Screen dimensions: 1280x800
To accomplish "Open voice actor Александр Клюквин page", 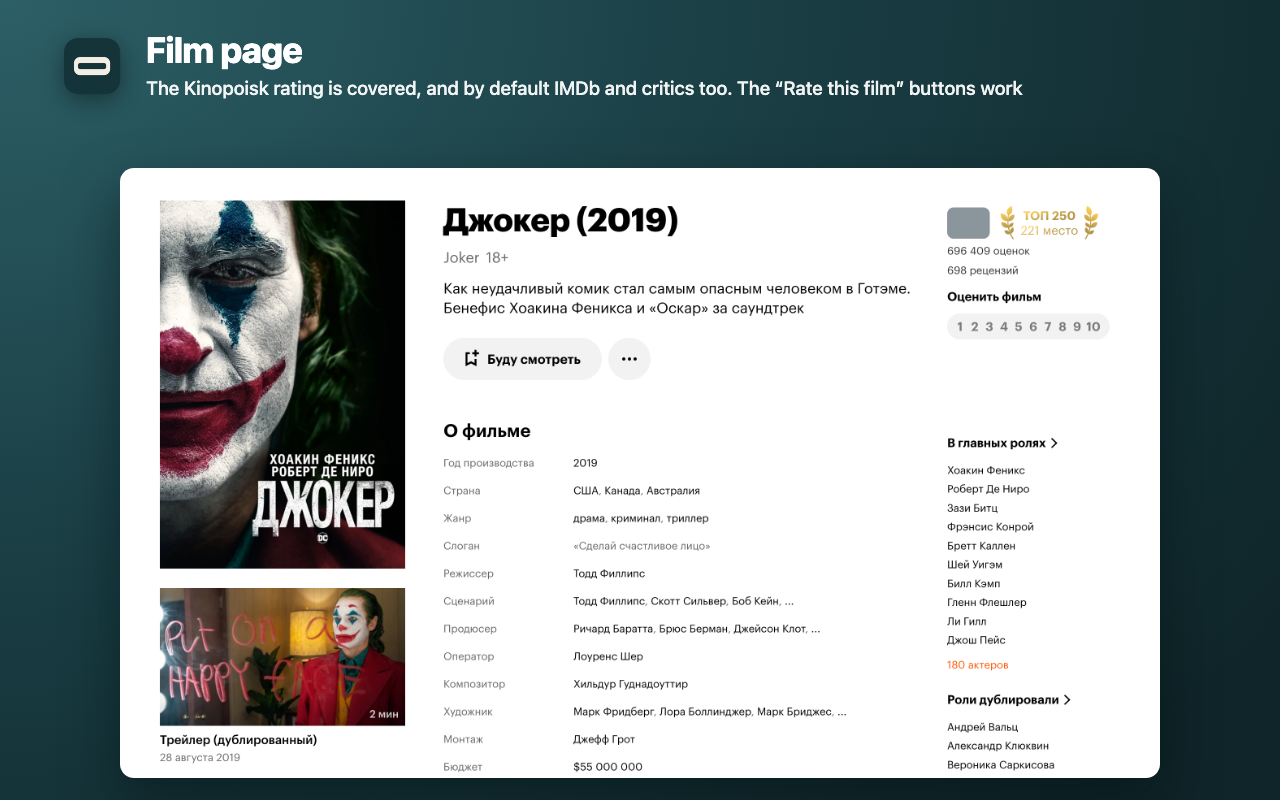I will (x=998, y=746).
